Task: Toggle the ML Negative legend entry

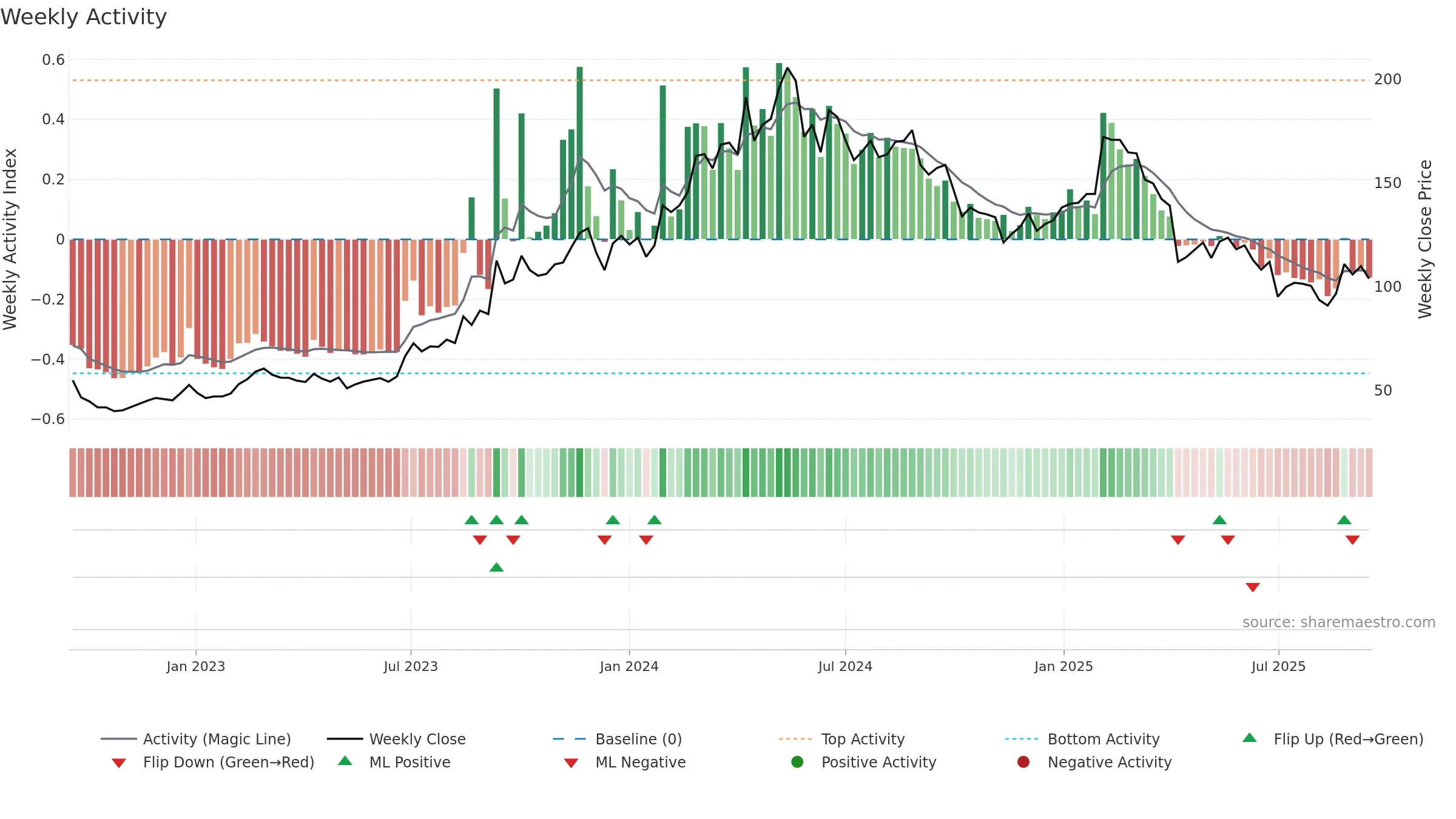Action: [x=625, y=762]
